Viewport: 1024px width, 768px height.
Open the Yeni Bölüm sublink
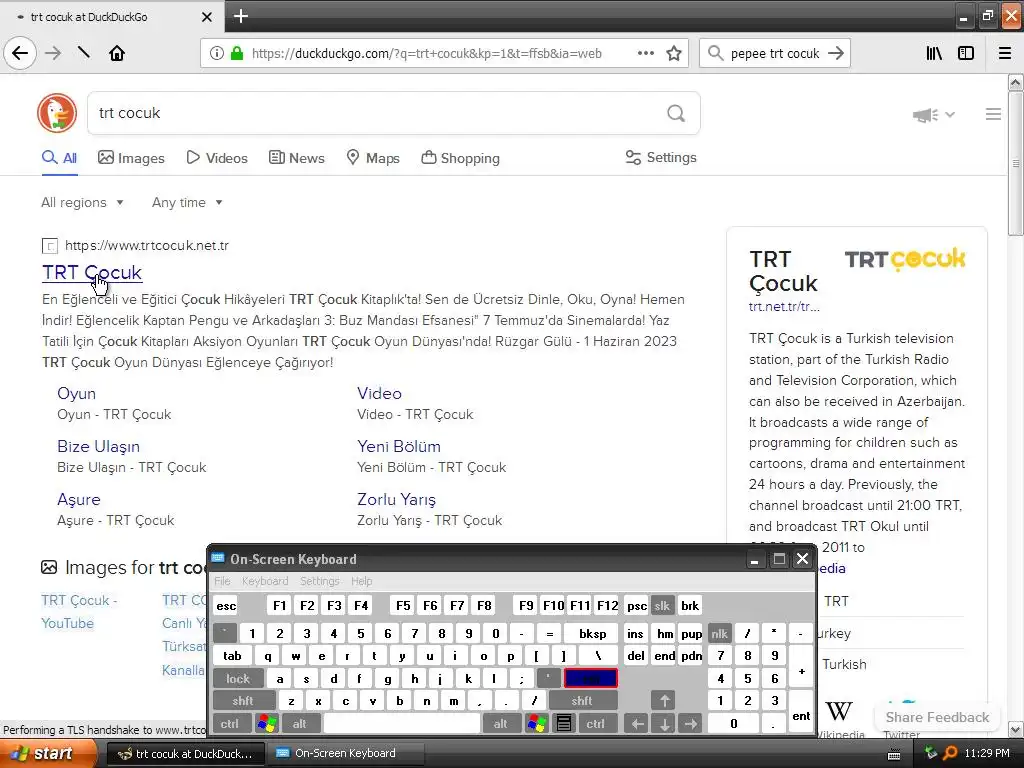[x=398, y=446]
